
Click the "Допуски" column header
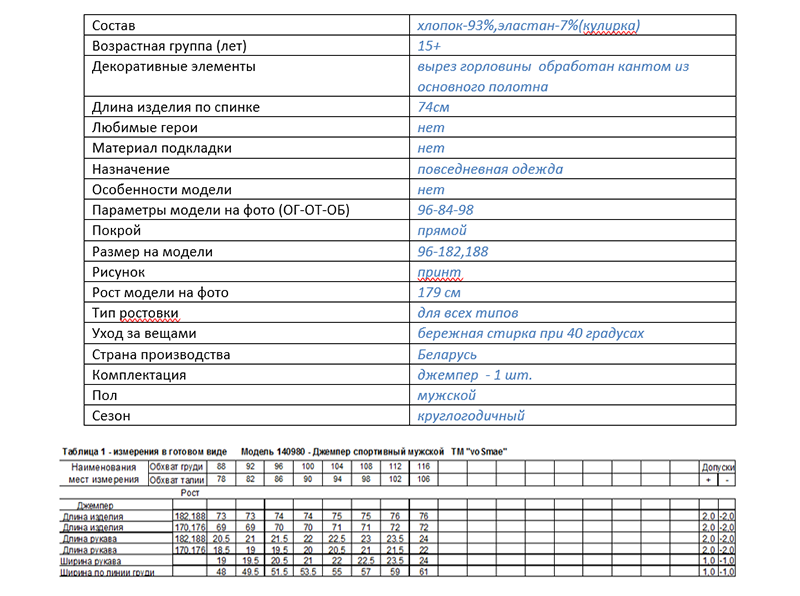click(x=718, y=467)
